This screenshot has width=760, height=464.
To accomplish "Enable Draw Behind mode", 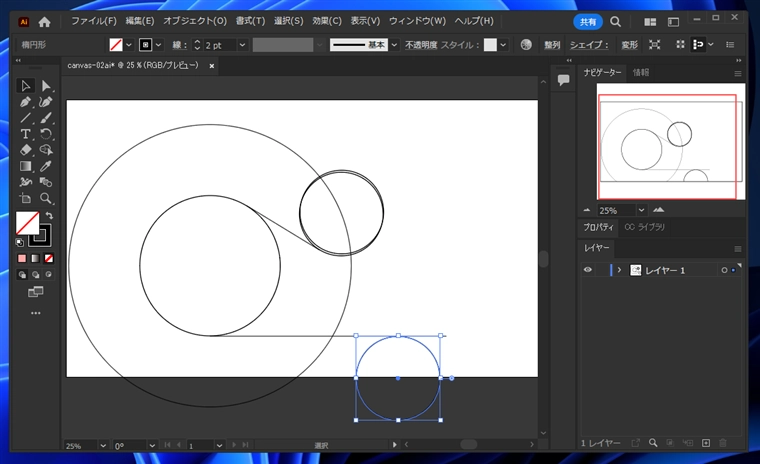I will 35,274.
